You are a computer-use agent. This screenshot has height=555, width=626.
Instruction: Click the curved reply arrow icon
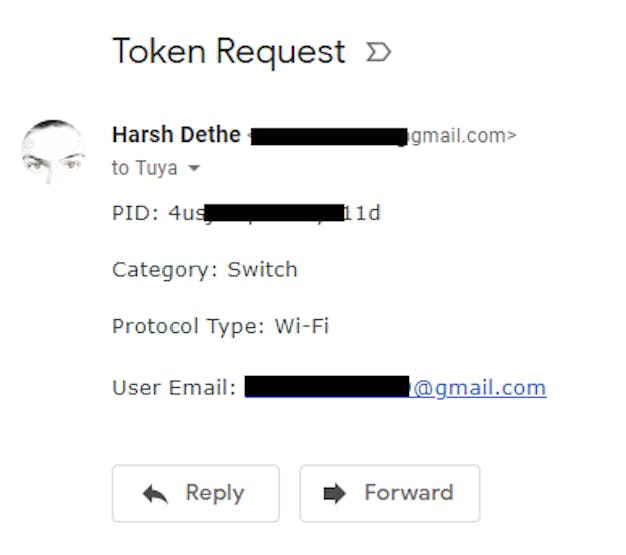point(155,493)
